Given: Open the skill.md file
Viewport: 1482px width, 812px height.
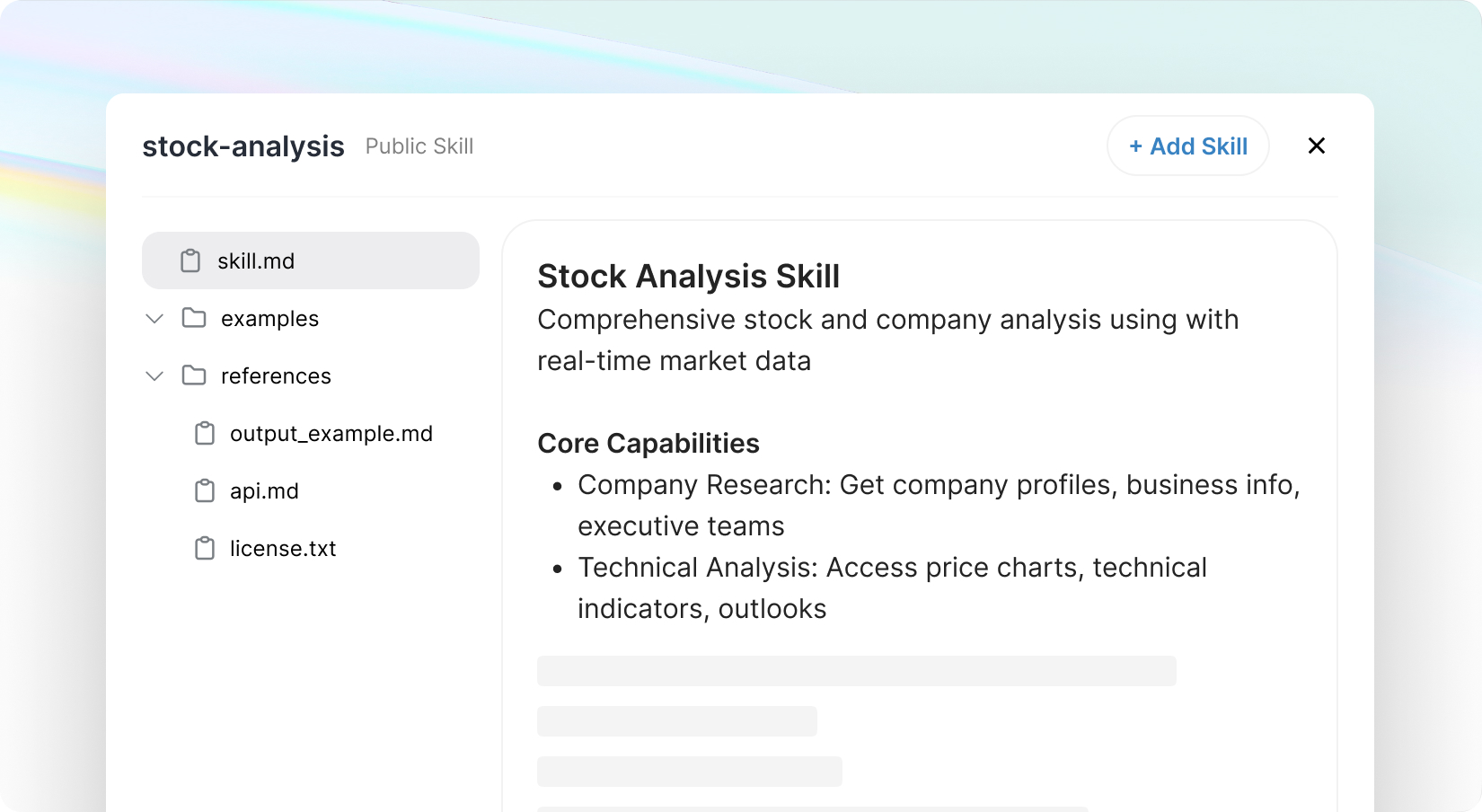Looking at the screenshot, I should pyautogui.click(x=256, y=261).
